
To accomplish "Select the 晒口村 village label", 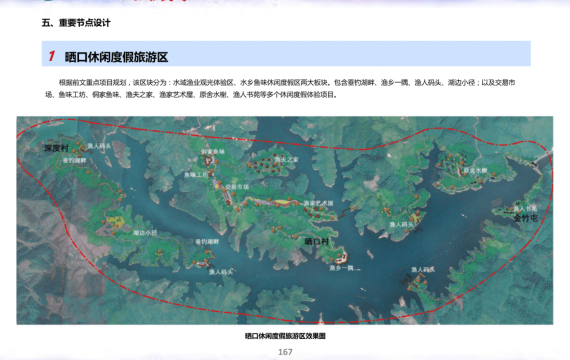I will [316, 241].
